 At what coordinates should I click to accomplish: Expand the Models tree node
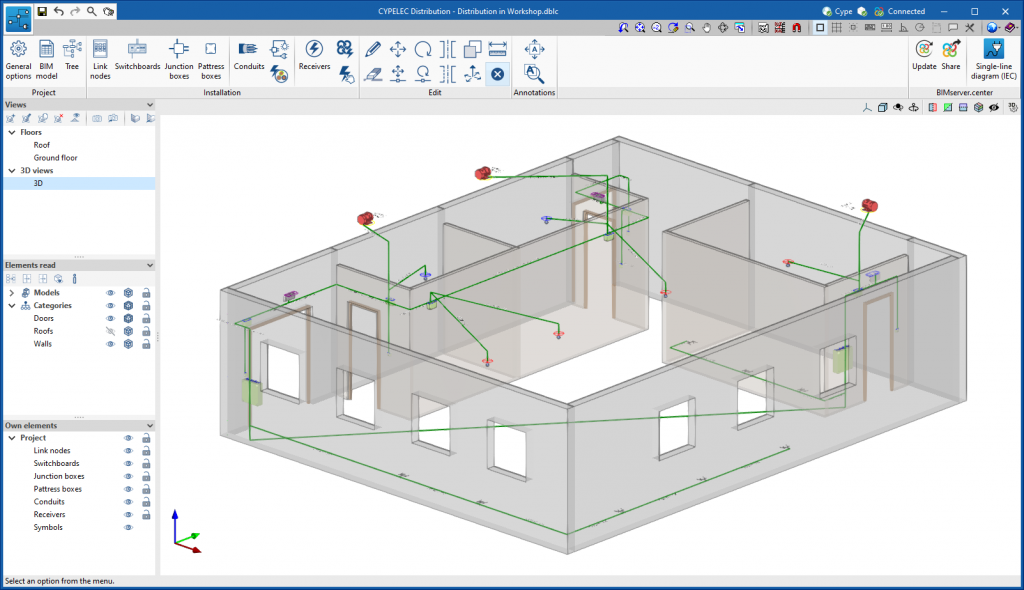click(11, 293)
